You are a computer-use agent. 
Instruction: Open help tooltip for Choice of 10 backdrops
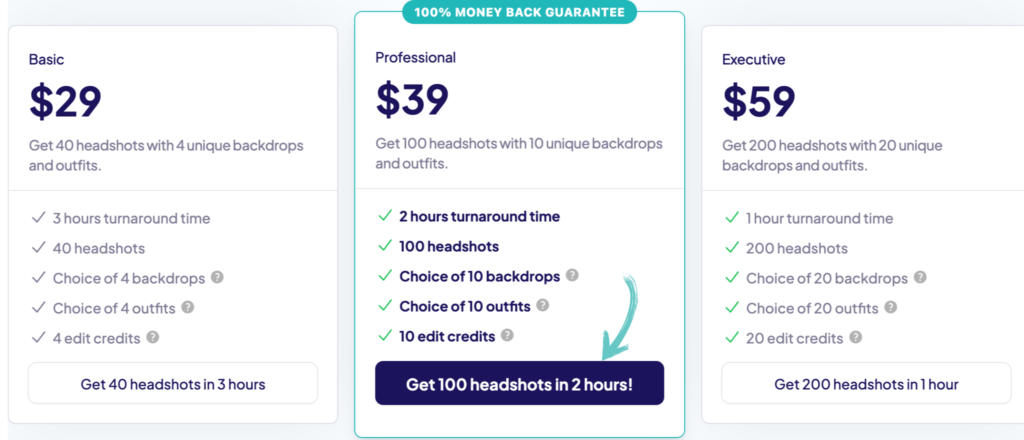(572, 275)
